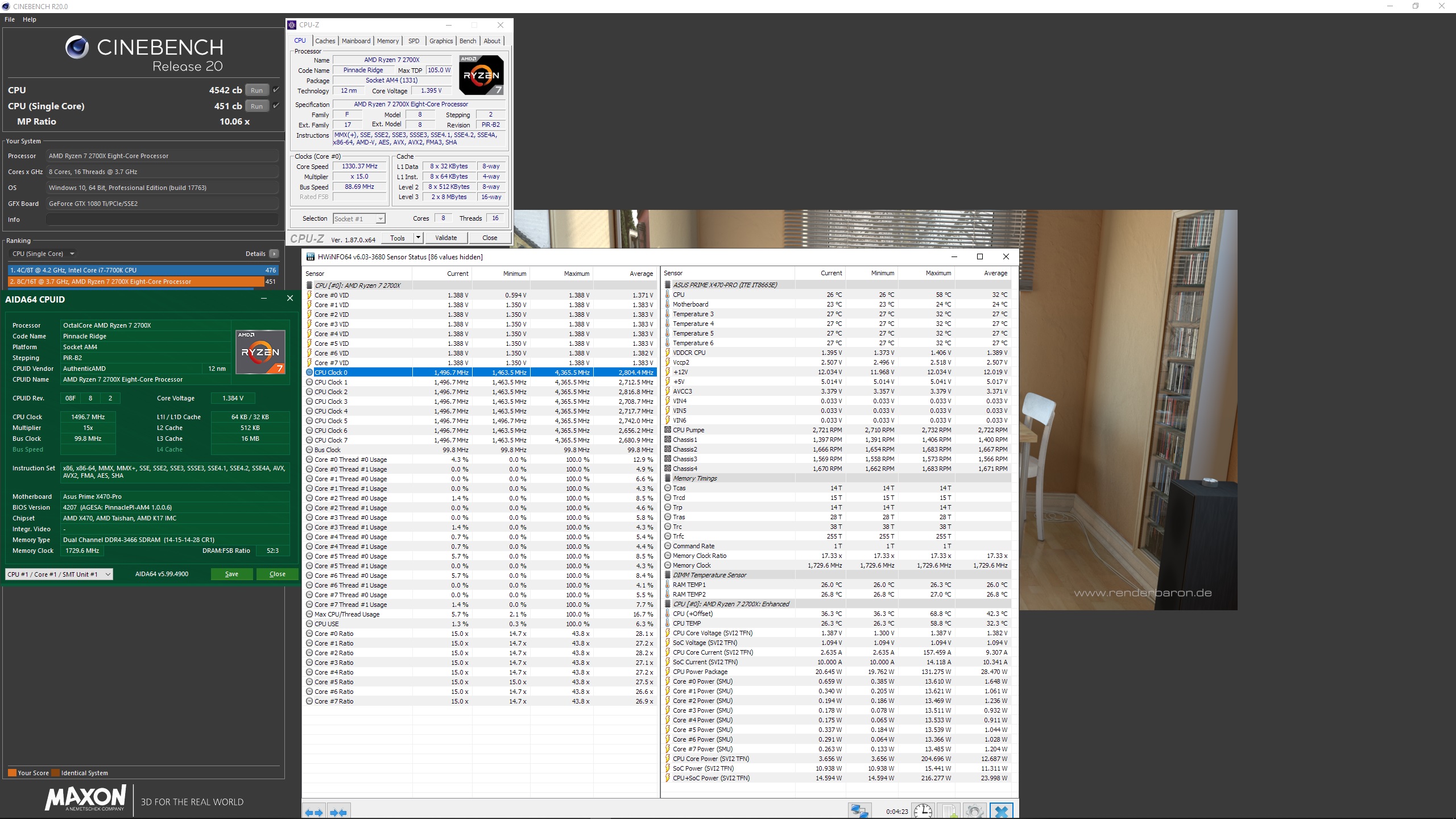Click the AIDA64 Save button
Viewport: 1456px width, 819px height.
[230, 573]
